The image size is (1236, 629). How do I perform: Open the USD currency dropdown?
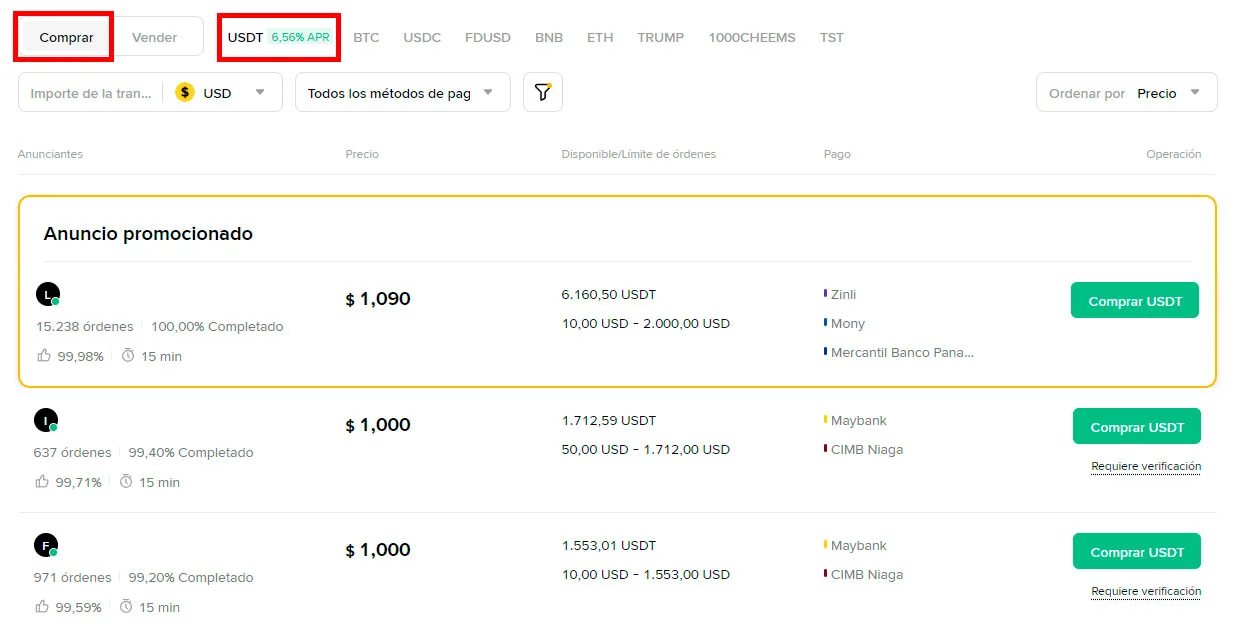click(222, 93)
